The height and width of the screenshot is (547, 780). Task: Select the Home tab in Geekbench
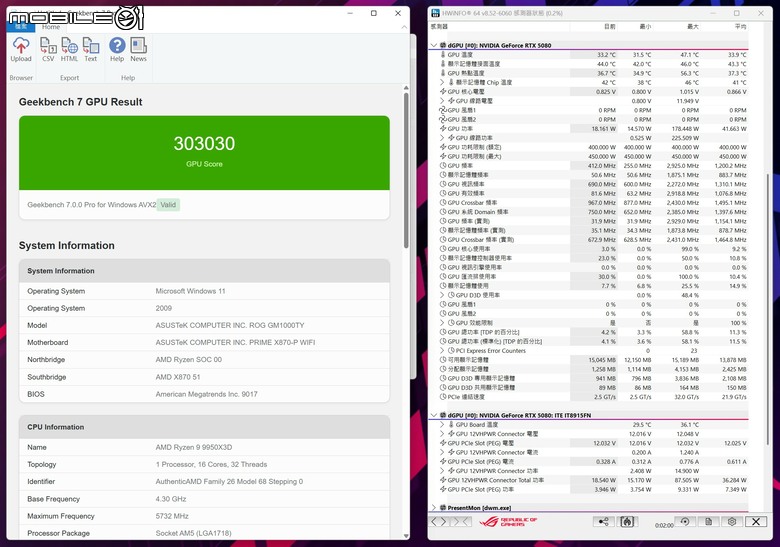tap(51, 27)
